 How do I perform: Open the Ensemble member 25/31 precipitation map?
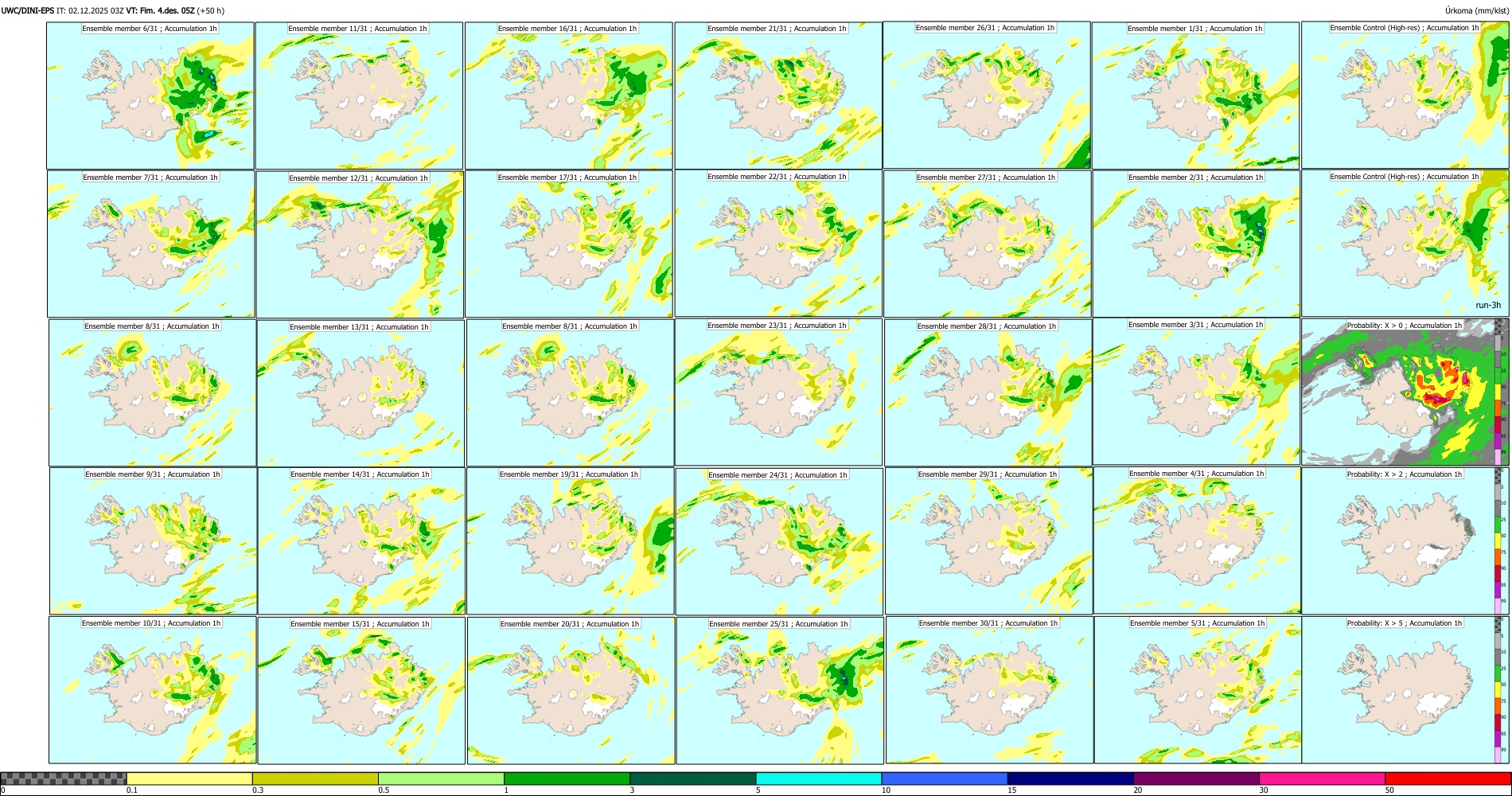tap(780, 690)
